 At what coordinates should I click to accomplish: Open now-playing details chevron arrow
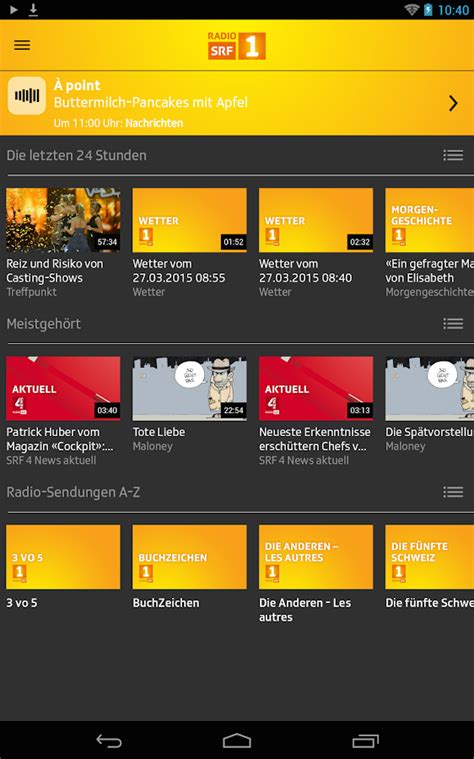(x=453, y=103)
